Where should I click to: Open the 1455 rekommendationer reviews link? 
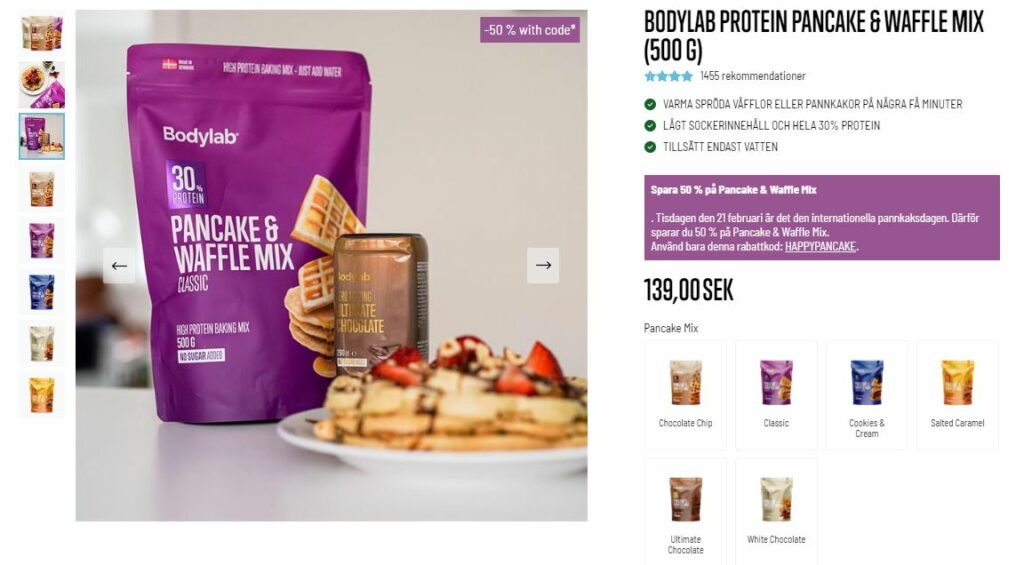tap(752, 76)
